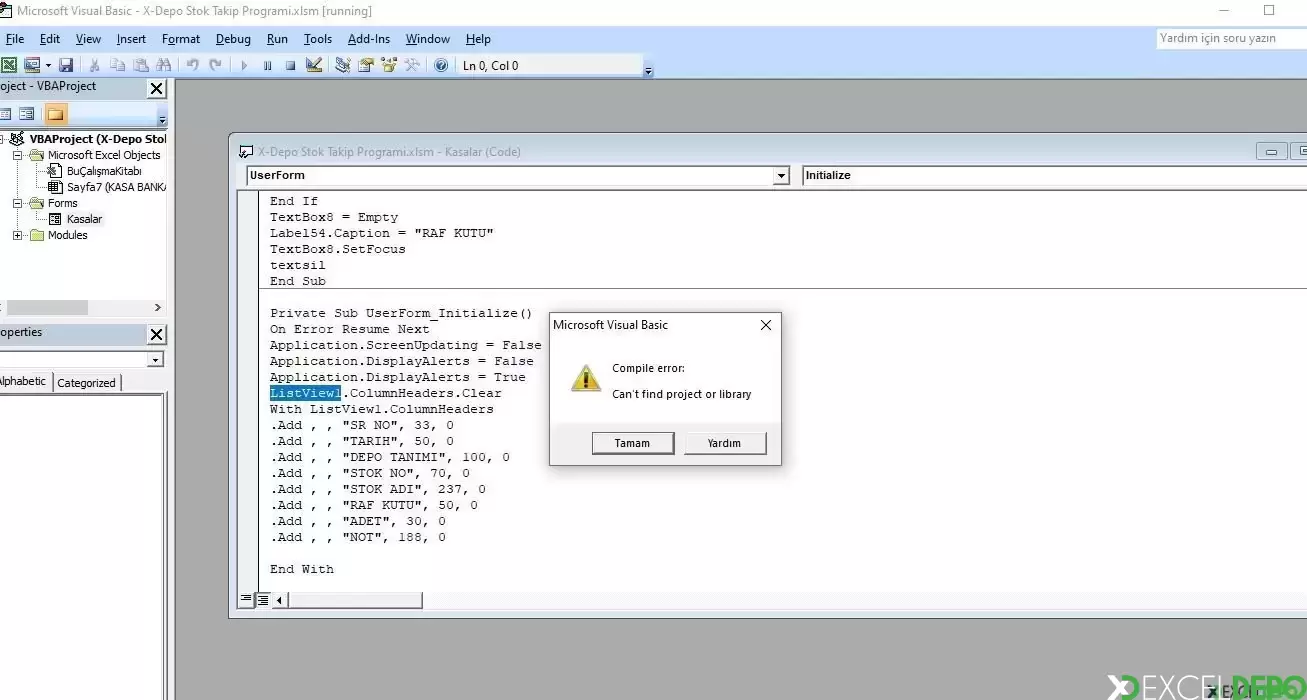The height and width of the screenshot is (700, 1307).
Task: Click the Run Sub play icon
Action: (x=243, y=65)
